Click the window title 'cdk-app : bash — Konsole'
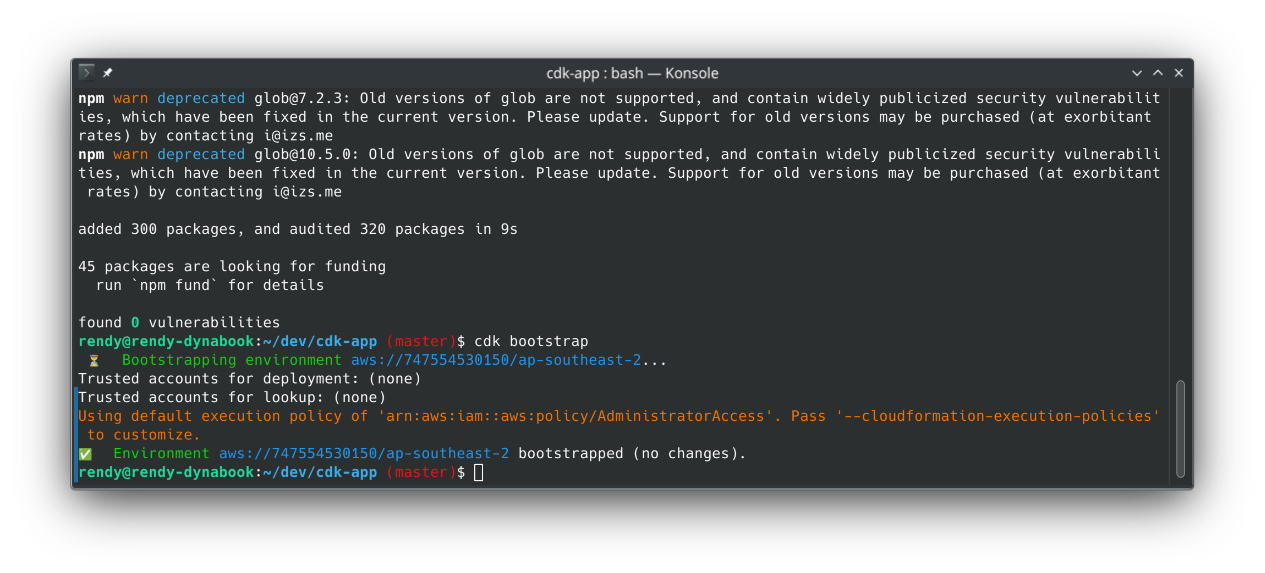 click(632, 73)
